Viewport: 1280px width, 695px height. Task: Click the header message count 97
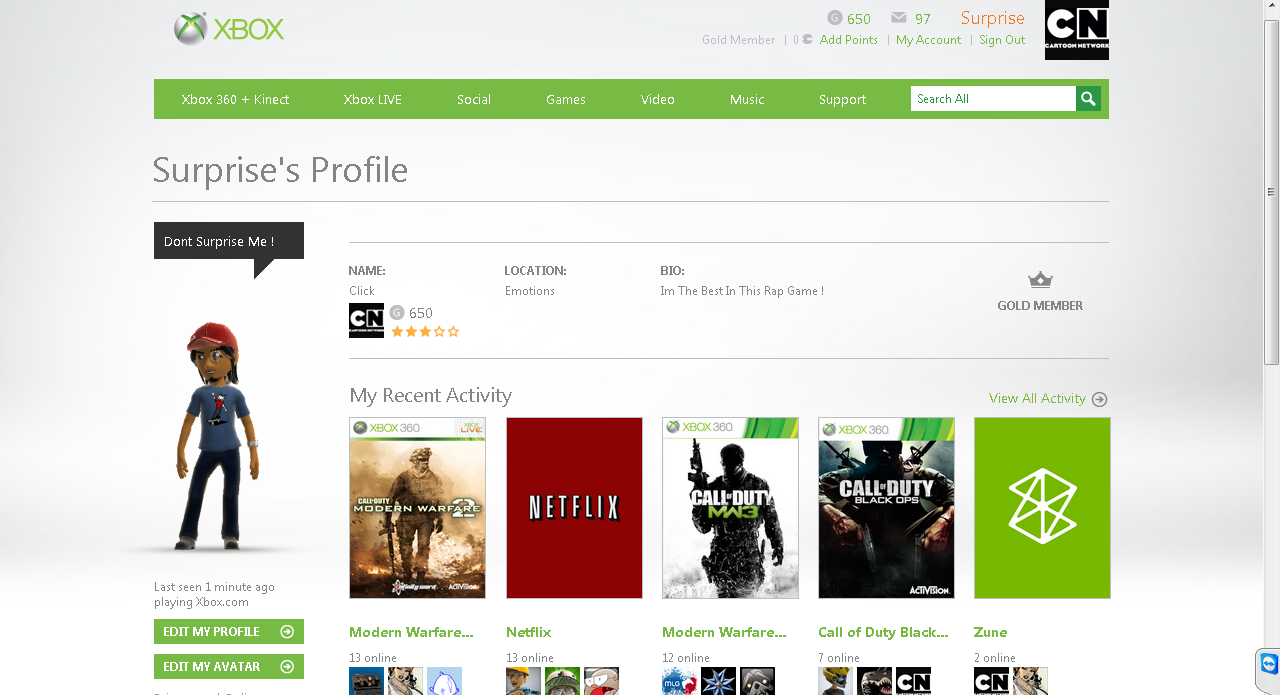(x=922, y=18)
